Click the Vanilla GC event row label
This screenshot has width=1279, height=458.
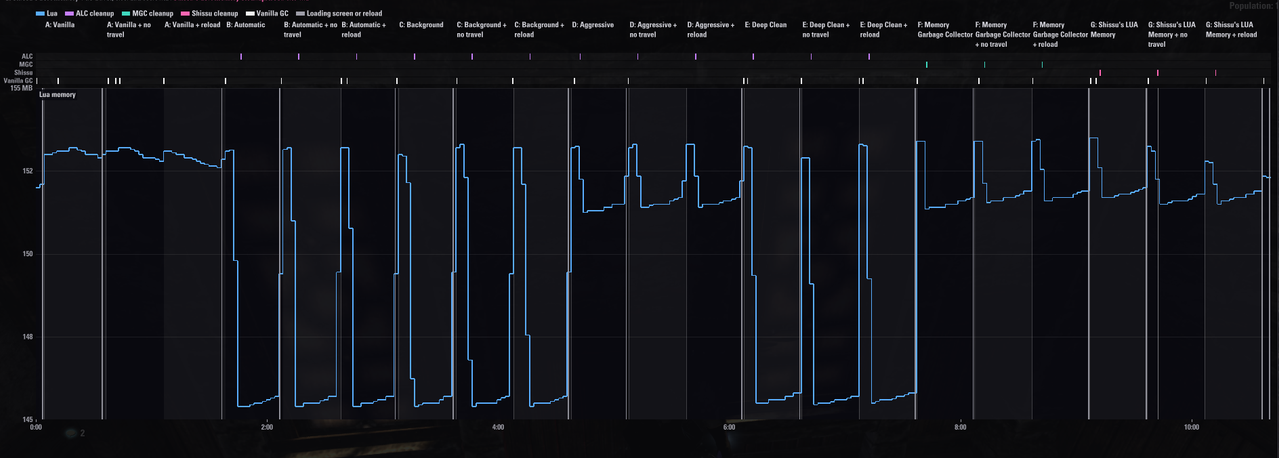pyautogui.click(x=18, y=80)
